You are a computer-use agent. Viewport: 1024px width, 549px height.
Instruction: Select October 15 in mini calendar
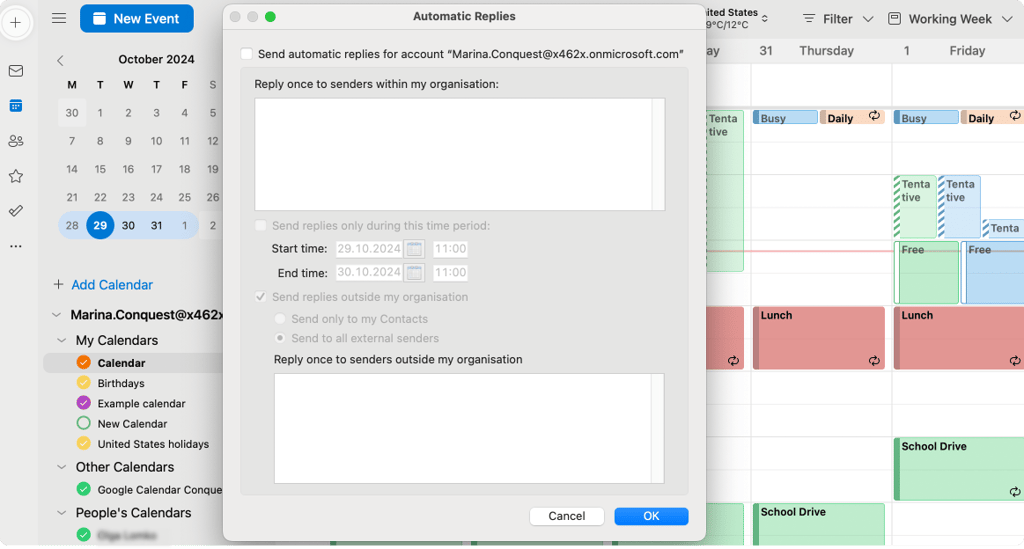[x=100, y=169]
